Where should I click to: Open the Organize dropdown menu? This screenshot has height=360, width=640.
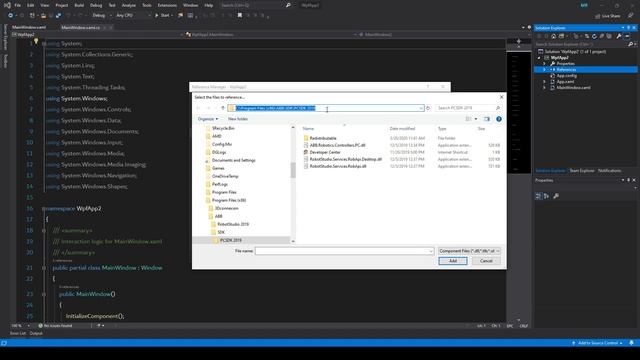pyautogui.click(x=208, y=119)
